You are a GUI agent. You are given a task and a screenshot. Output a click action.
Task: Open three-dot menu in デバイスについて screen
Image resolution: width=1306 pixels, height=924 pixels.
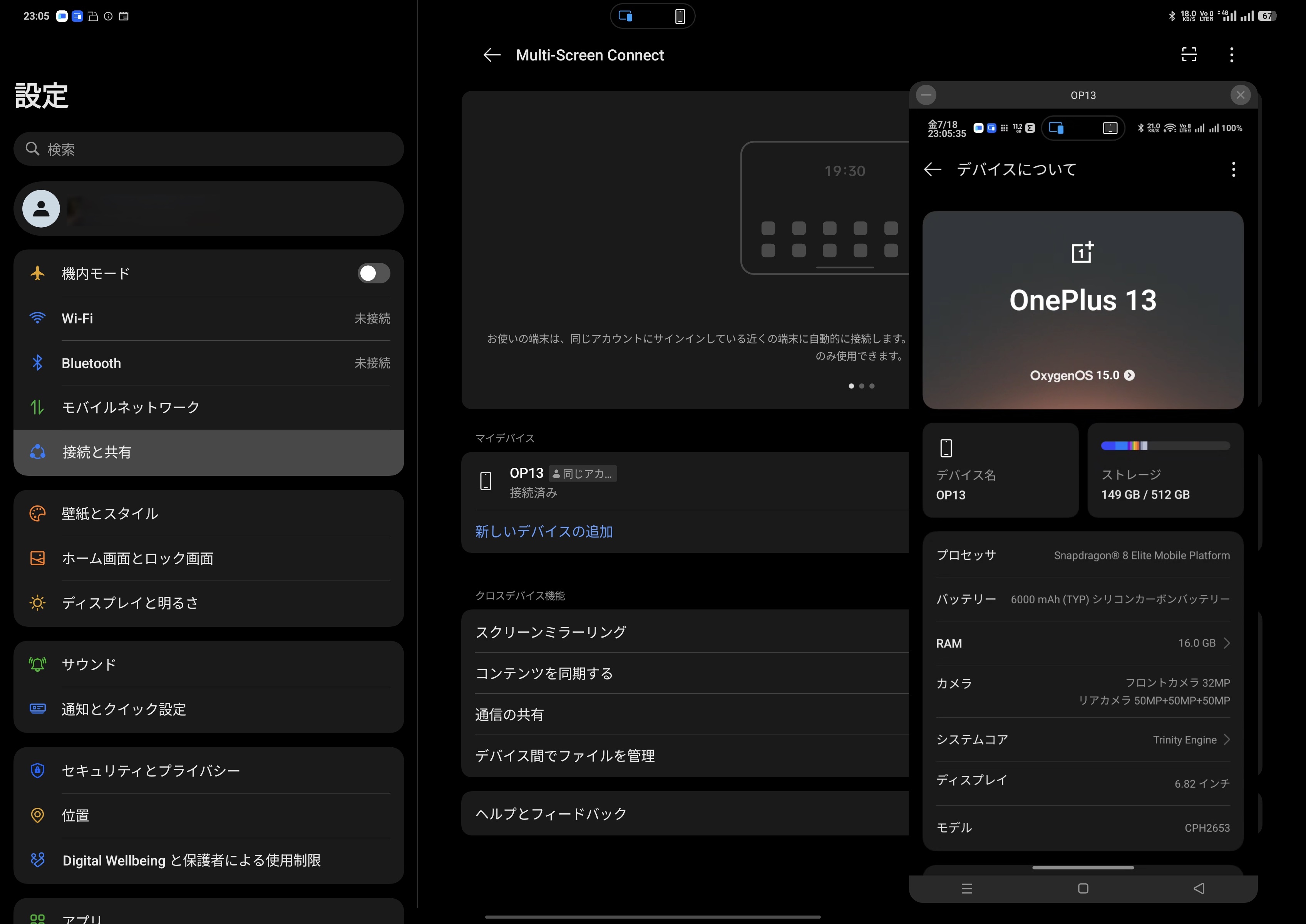1233,169
